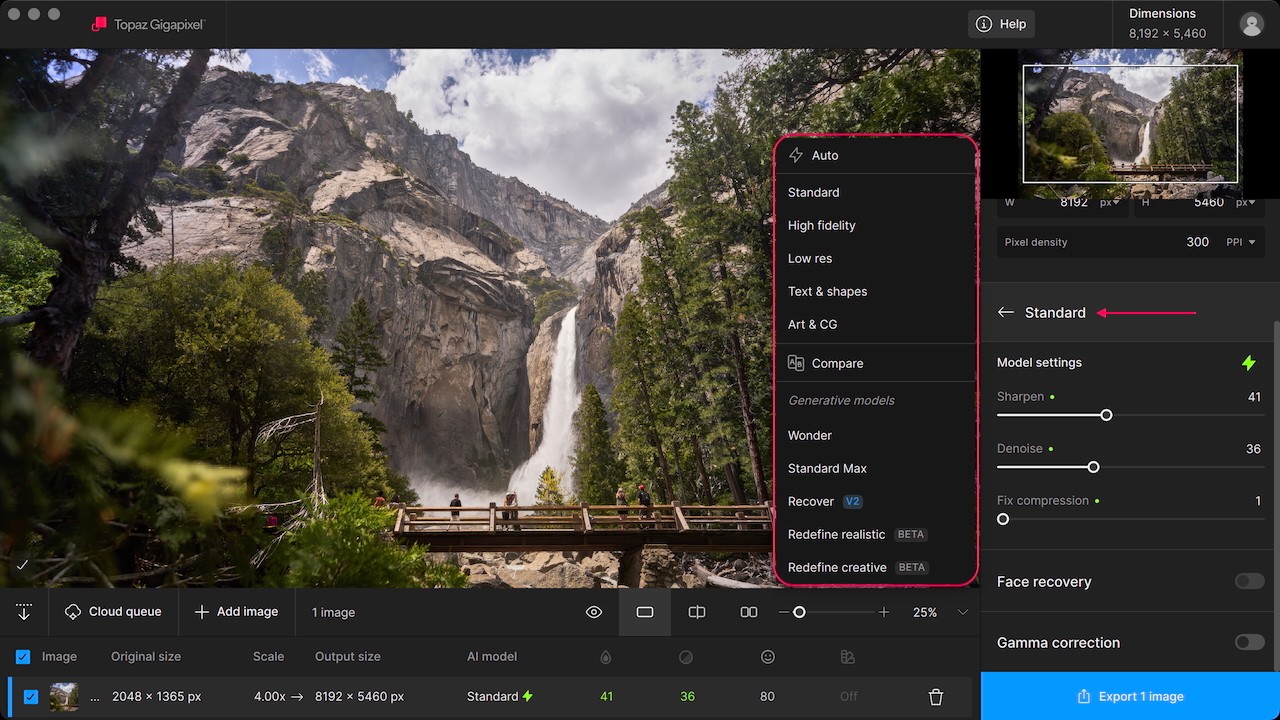Click the sharpen droplet column icon
Image resolution: width=1280 pixels, height=720 pixels.
(x=605, y=657)
